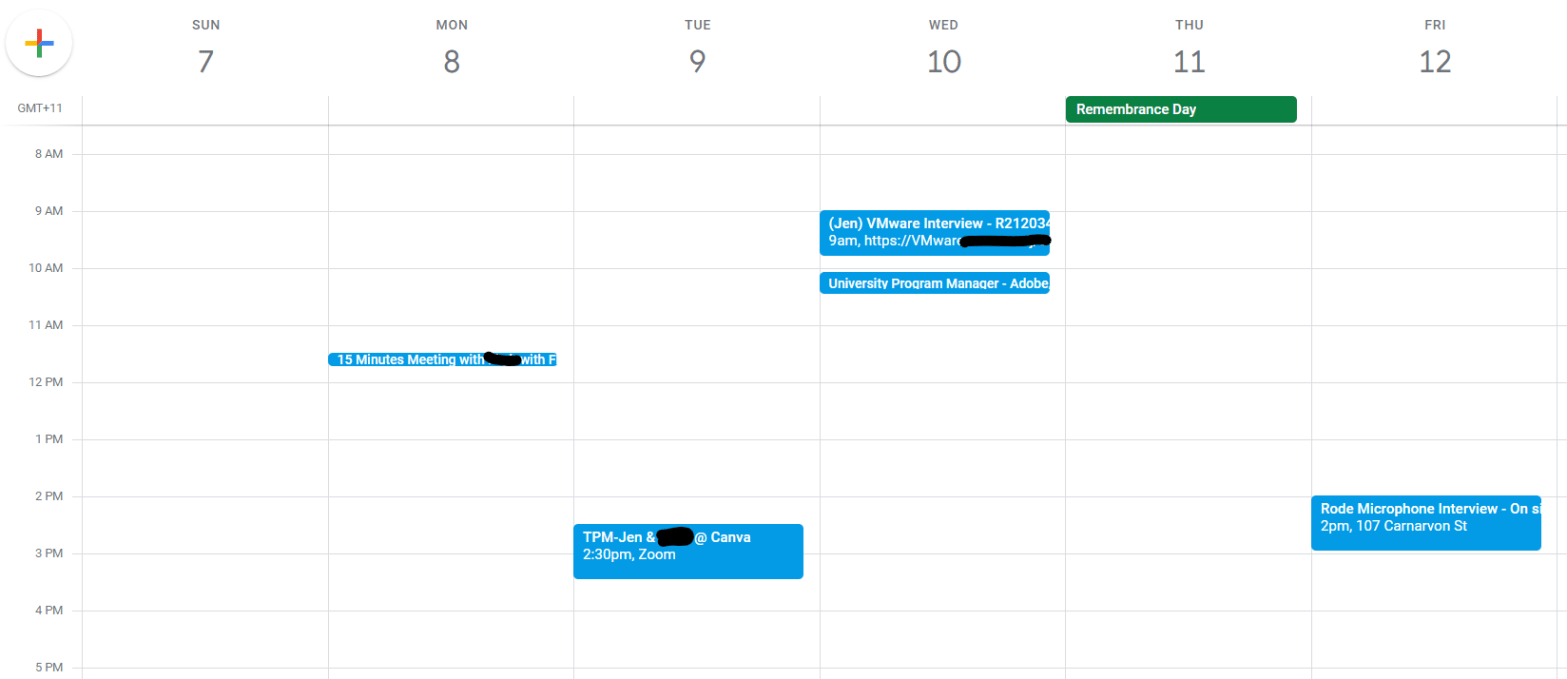Open Thursday 11 day view
The width and height of the screenshot is (1567, 679).
[x=1188, y=62]
